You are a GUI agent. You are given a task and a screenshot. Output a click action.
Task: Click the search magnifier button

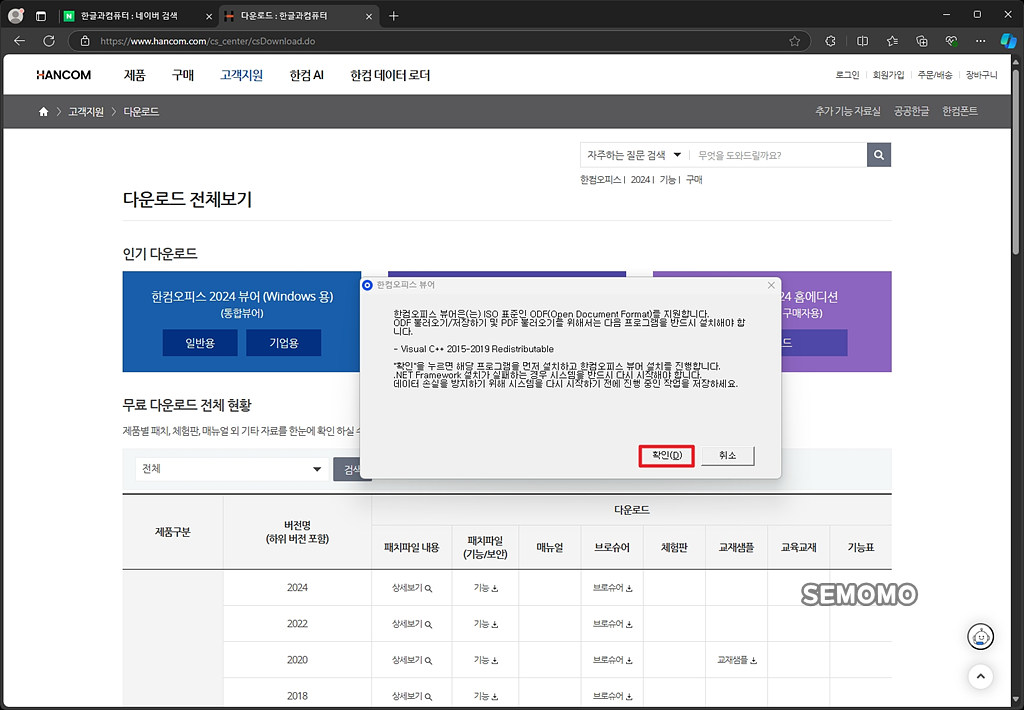coord(879,155)
